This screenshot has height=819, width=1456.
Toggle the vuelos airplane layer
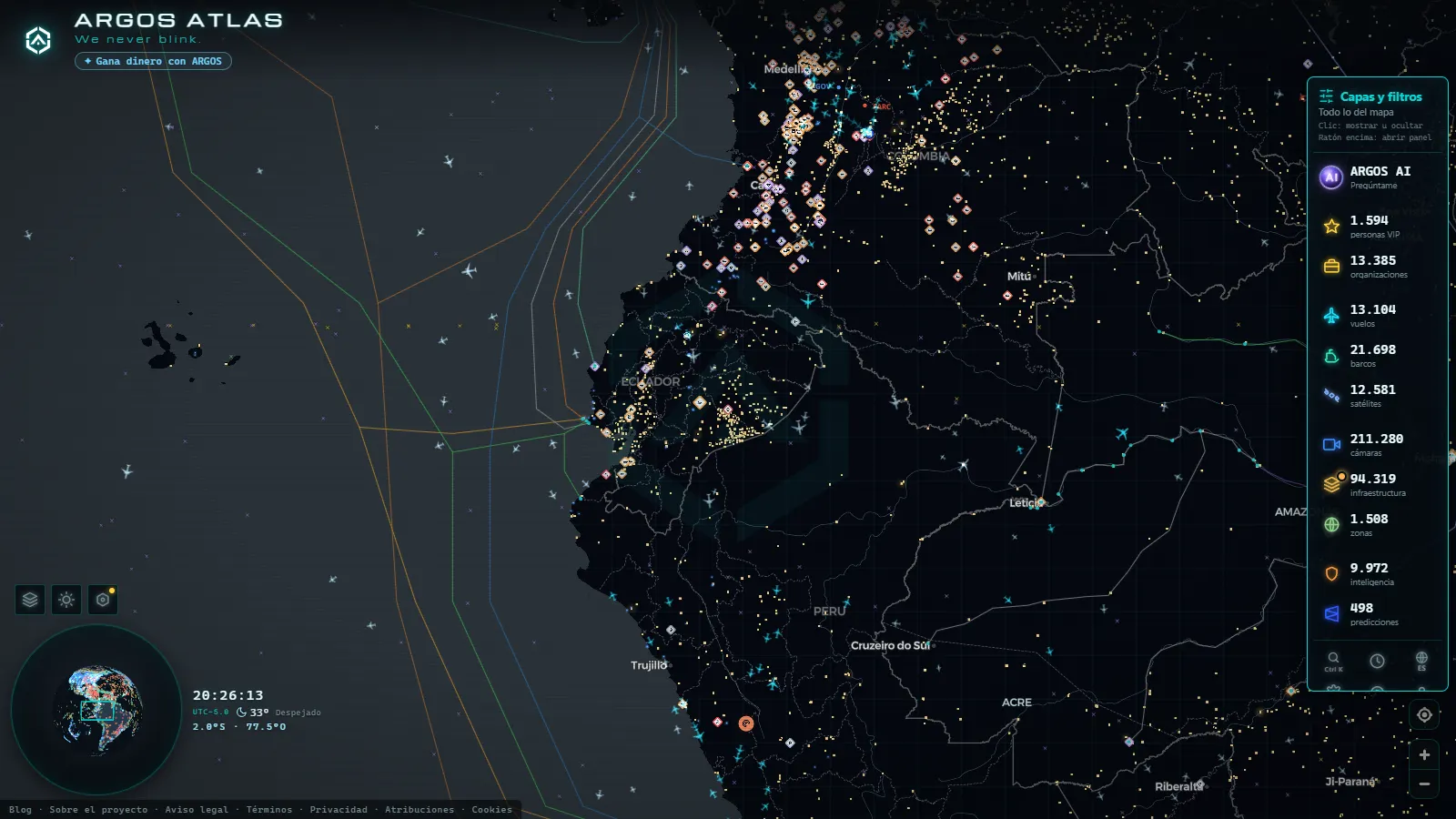tap(1331, 315)
